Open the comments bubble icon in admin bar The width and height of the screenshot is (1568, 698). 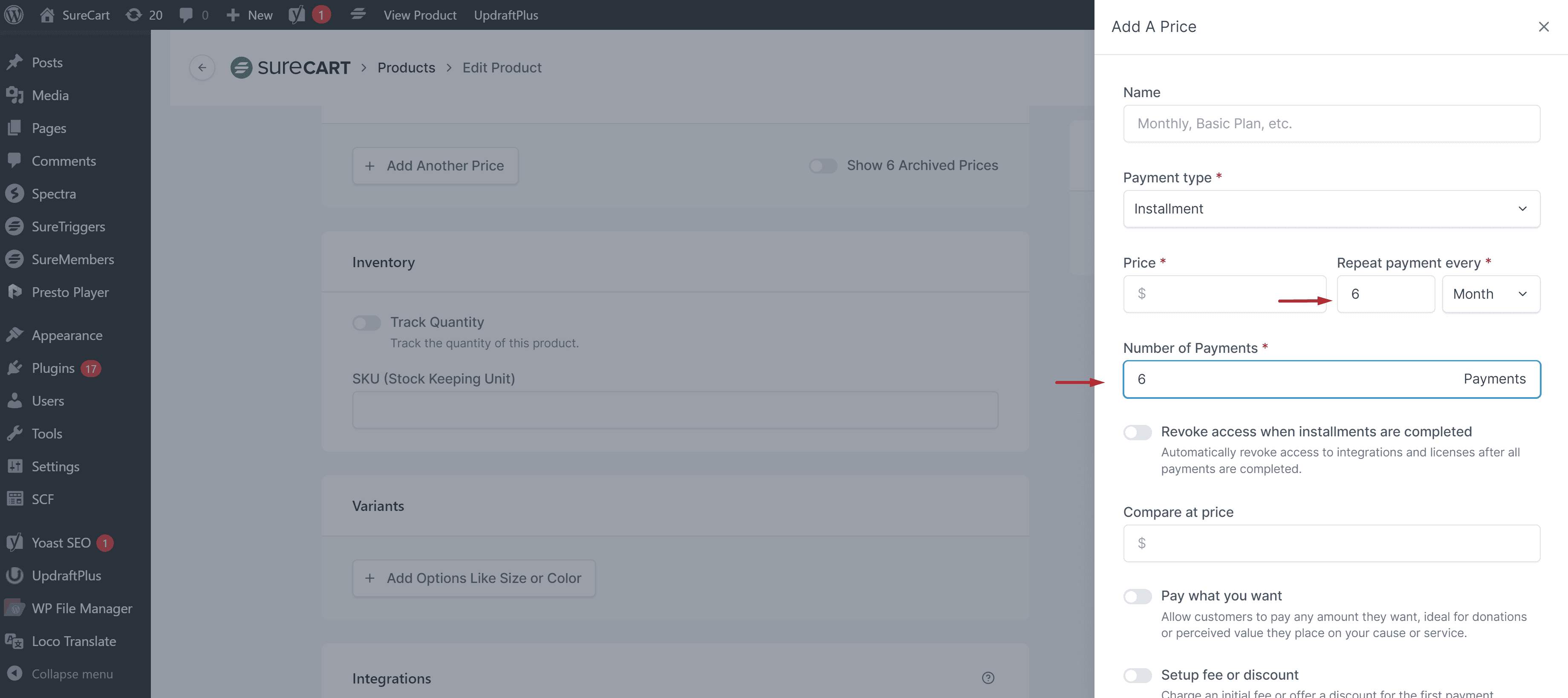coord(186,14)
